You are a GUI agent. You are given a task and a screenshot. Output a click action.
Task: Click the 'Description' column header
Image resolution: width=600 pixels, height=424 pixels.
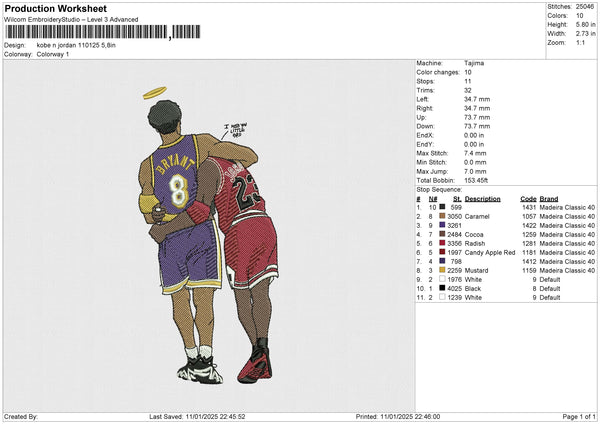tap(483, 199)
